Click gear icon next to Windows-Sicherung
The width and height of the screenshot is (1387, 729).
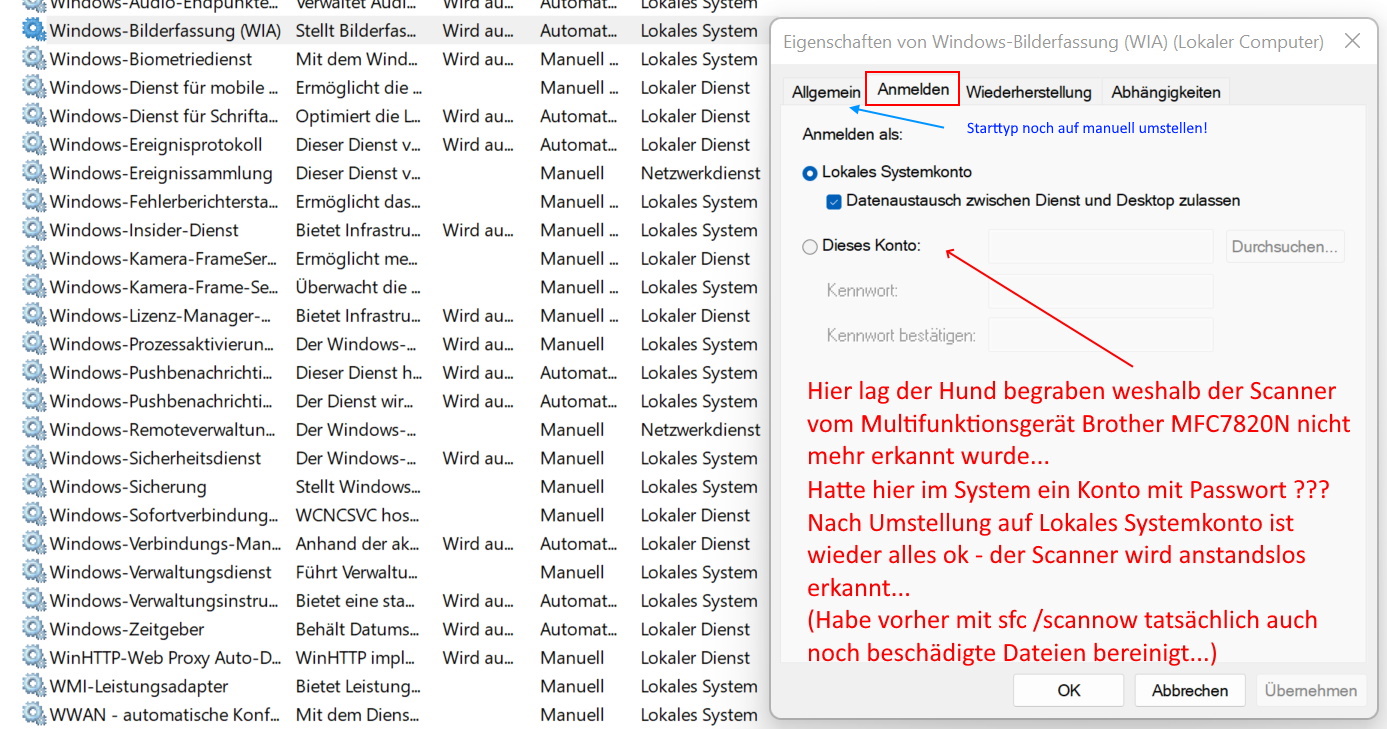(x=34, y=487)
